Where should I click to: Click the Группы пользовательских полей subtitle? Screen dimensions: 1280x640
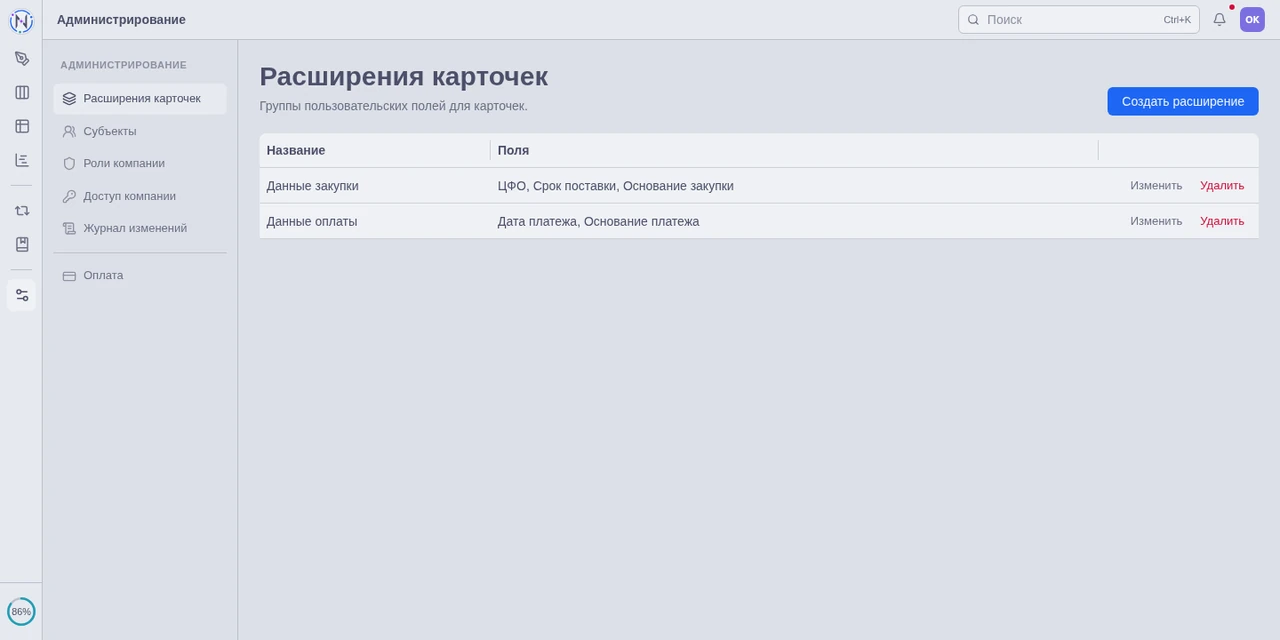click(394, 106)
